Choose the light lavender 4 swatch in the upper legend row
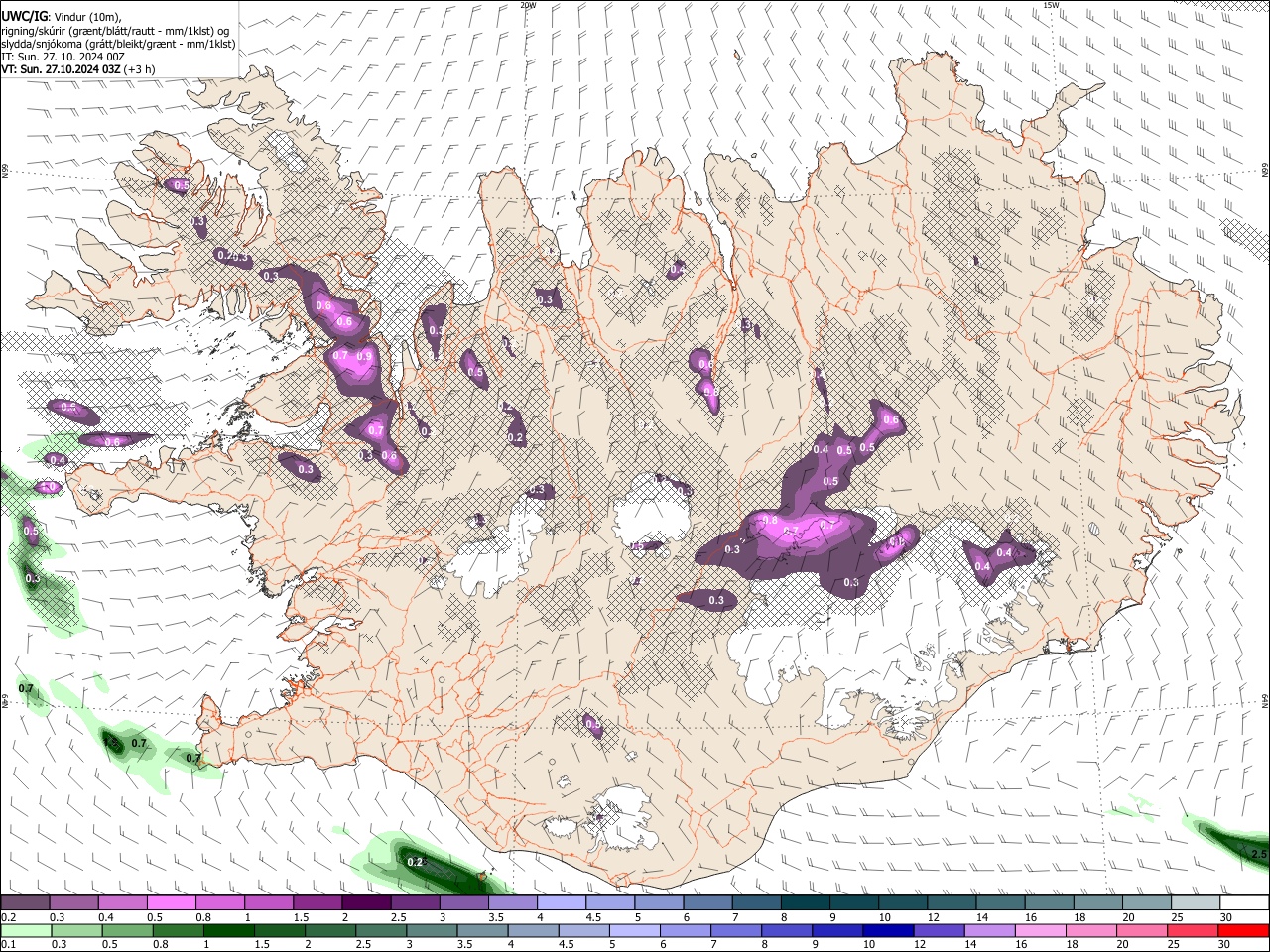This screenshot has height=952, width=1270. [561, 903]
